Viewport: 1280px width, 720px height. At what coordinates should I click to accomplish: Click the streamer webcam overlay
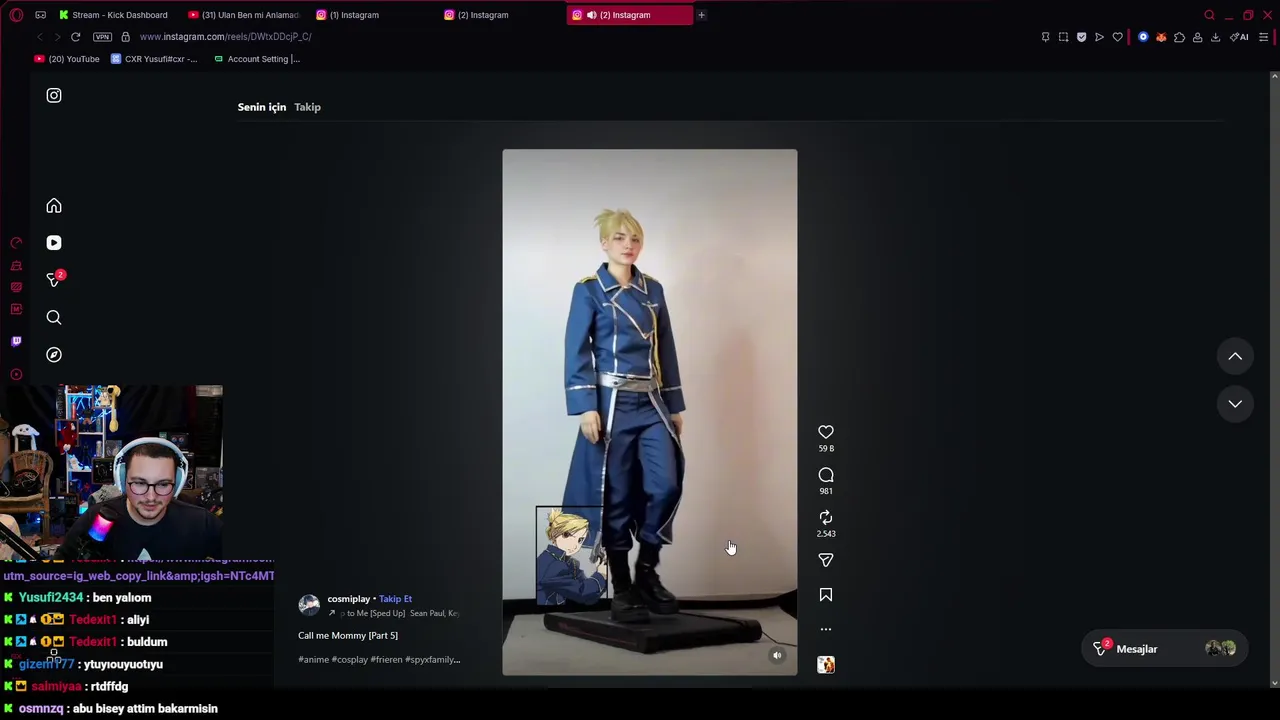coord(111,472)
